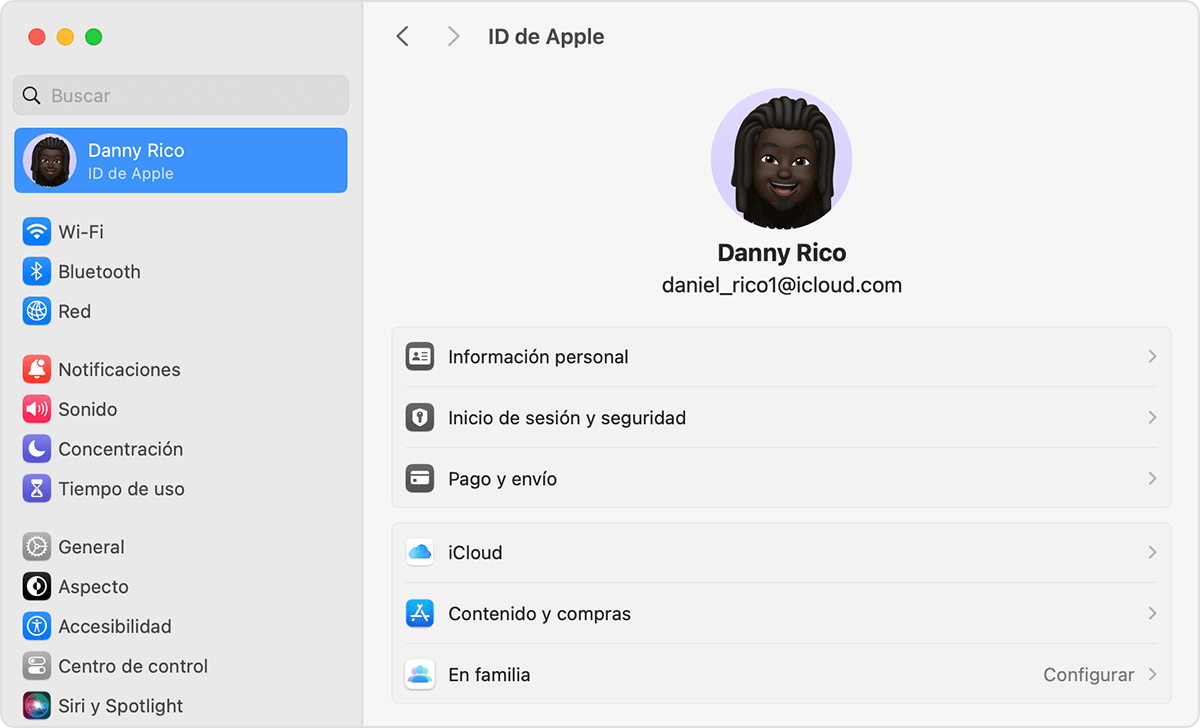Select the Contenido y compras App Store icon
The width and height of the screenshot is (1200, 728).
[419, 613]
